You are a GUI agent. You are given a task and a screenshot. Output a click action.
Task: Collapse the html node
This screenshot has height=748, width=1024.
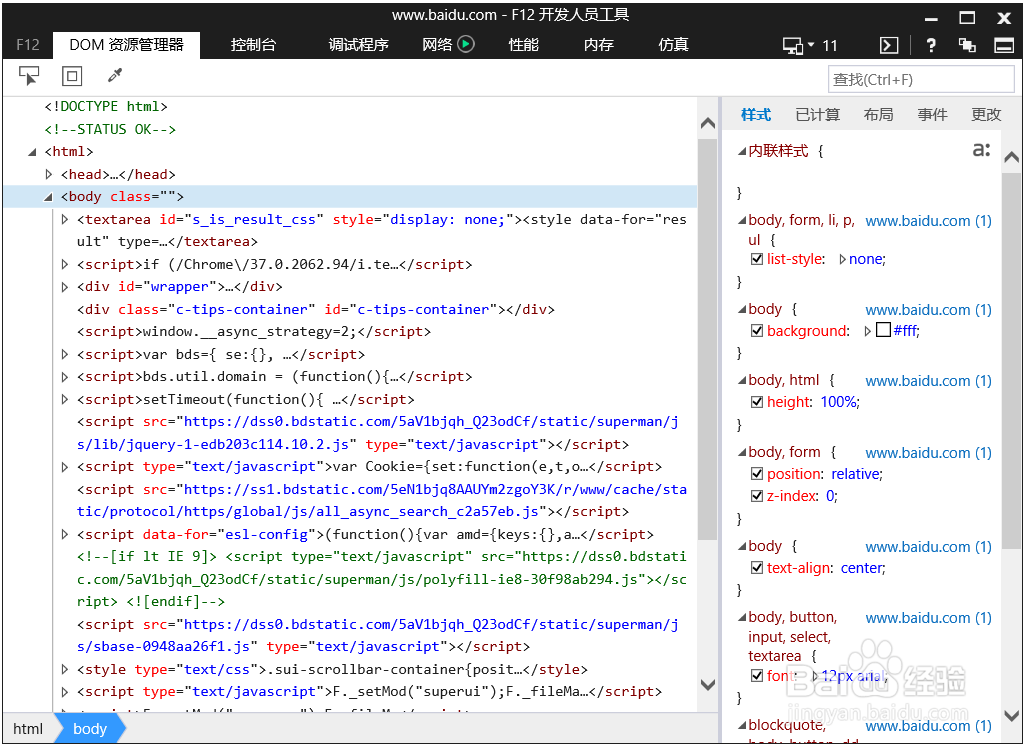(x=32, y=152)
